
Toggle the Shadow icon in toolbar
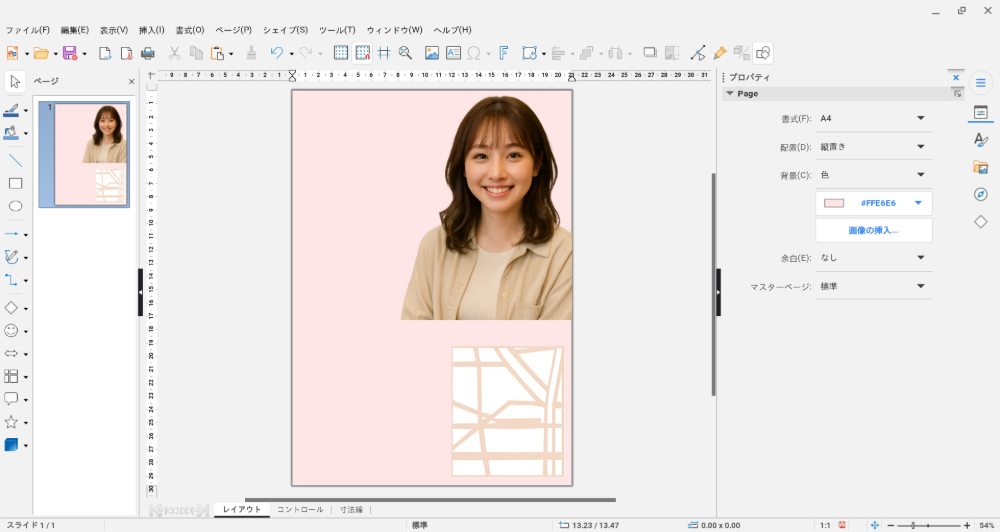tap(650, 53)
